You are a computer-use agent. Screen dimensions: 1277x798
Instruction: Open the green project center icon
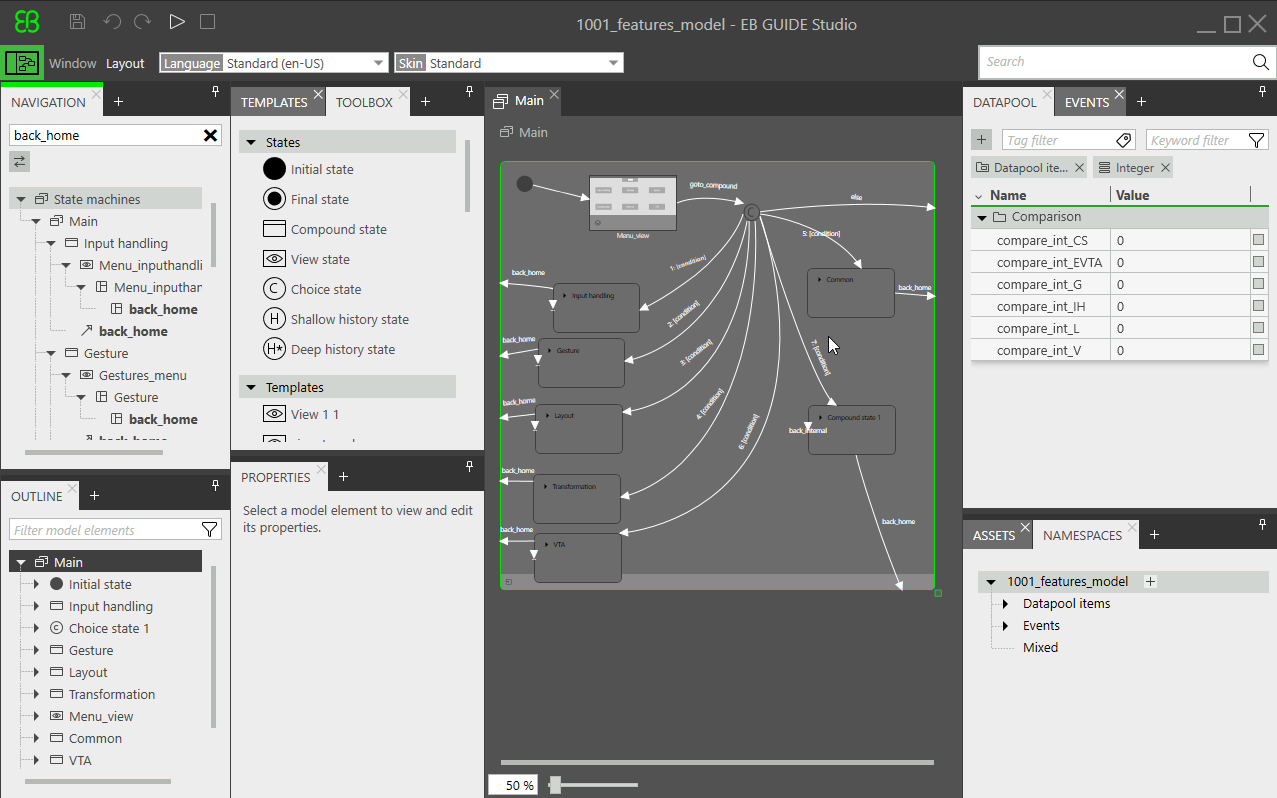(x=22, y=63)
